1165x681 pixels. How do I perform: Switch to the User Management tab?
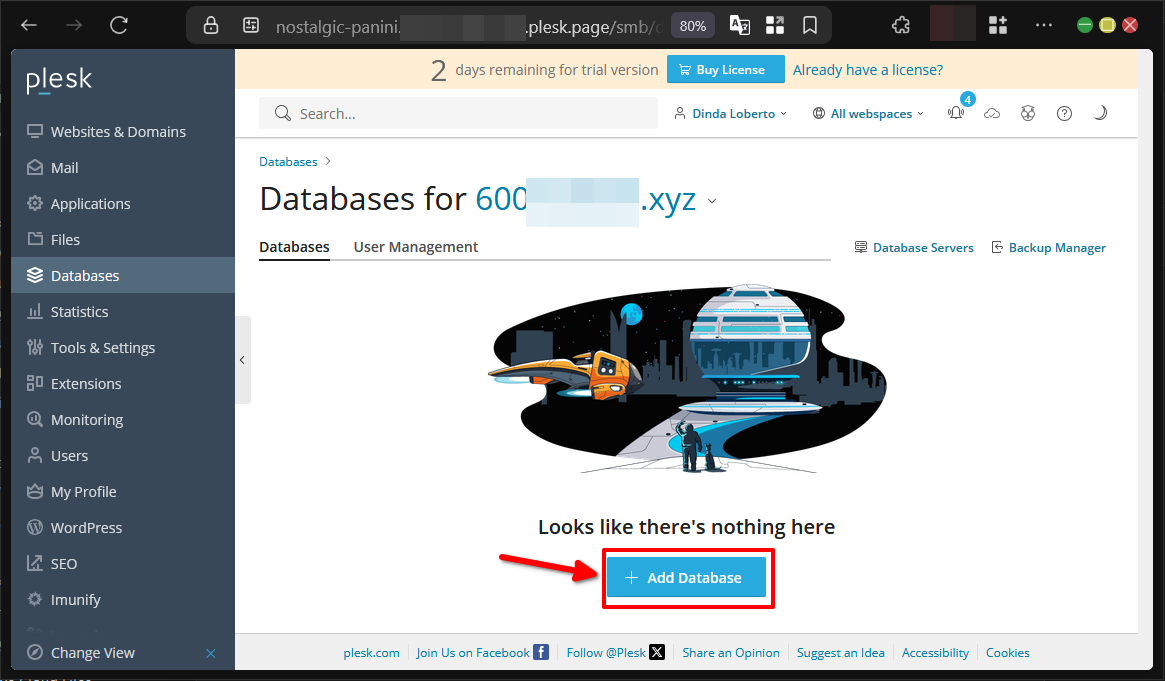click(415, 246)
